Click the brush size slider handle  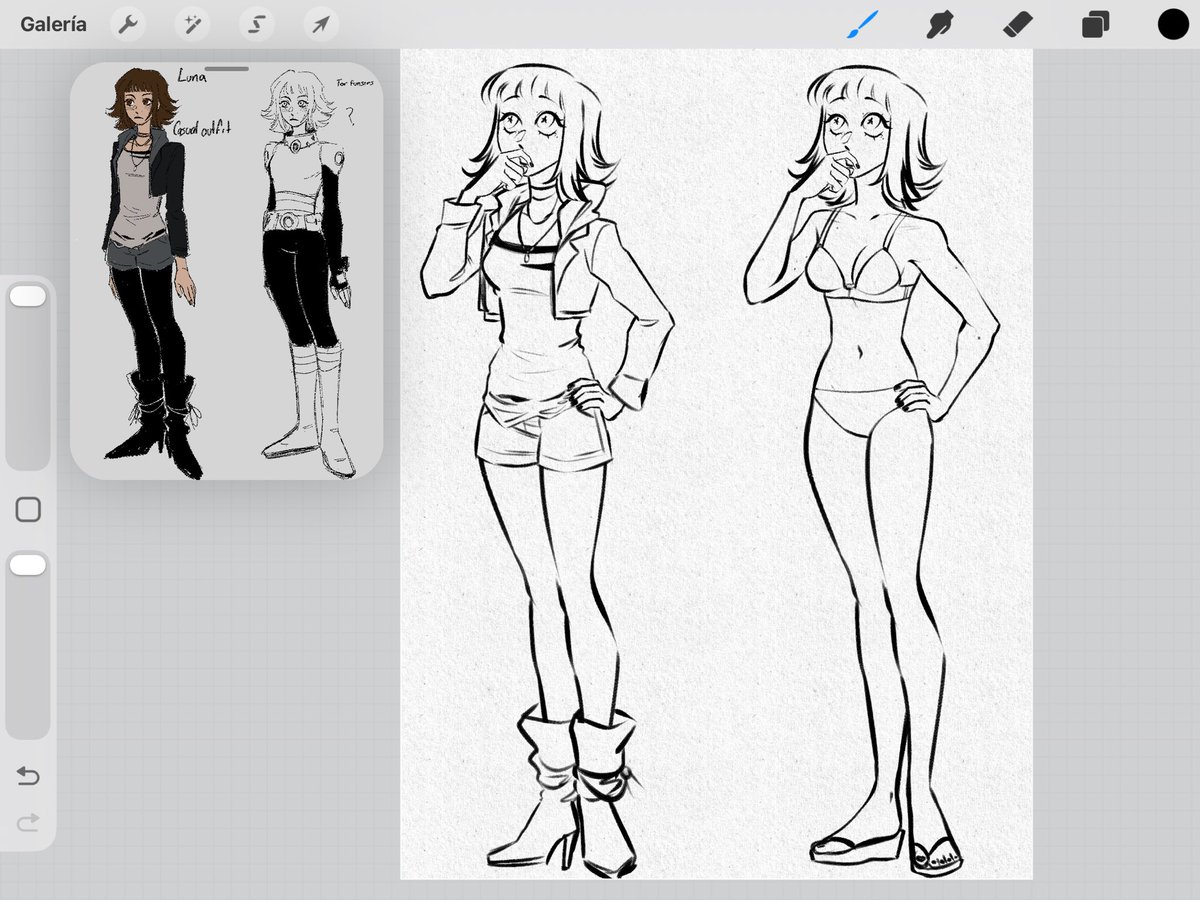pos(28,296)
